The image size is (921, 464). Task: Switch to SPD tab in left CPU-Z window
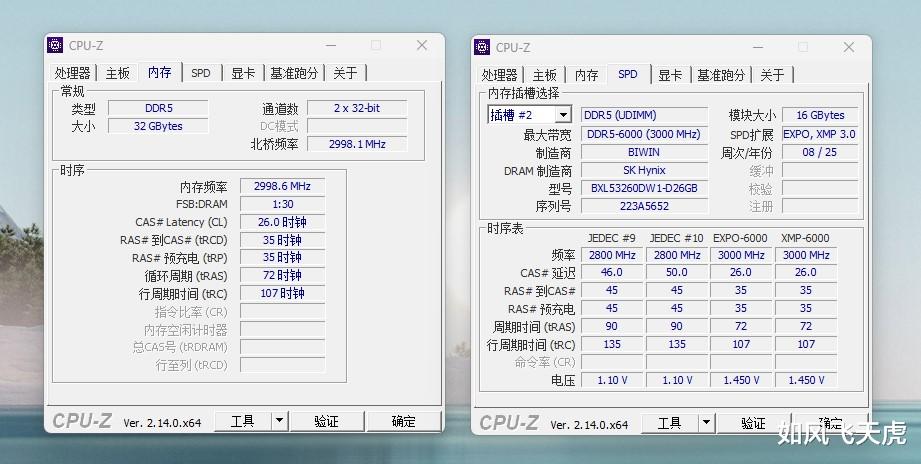tap(201, 73)
